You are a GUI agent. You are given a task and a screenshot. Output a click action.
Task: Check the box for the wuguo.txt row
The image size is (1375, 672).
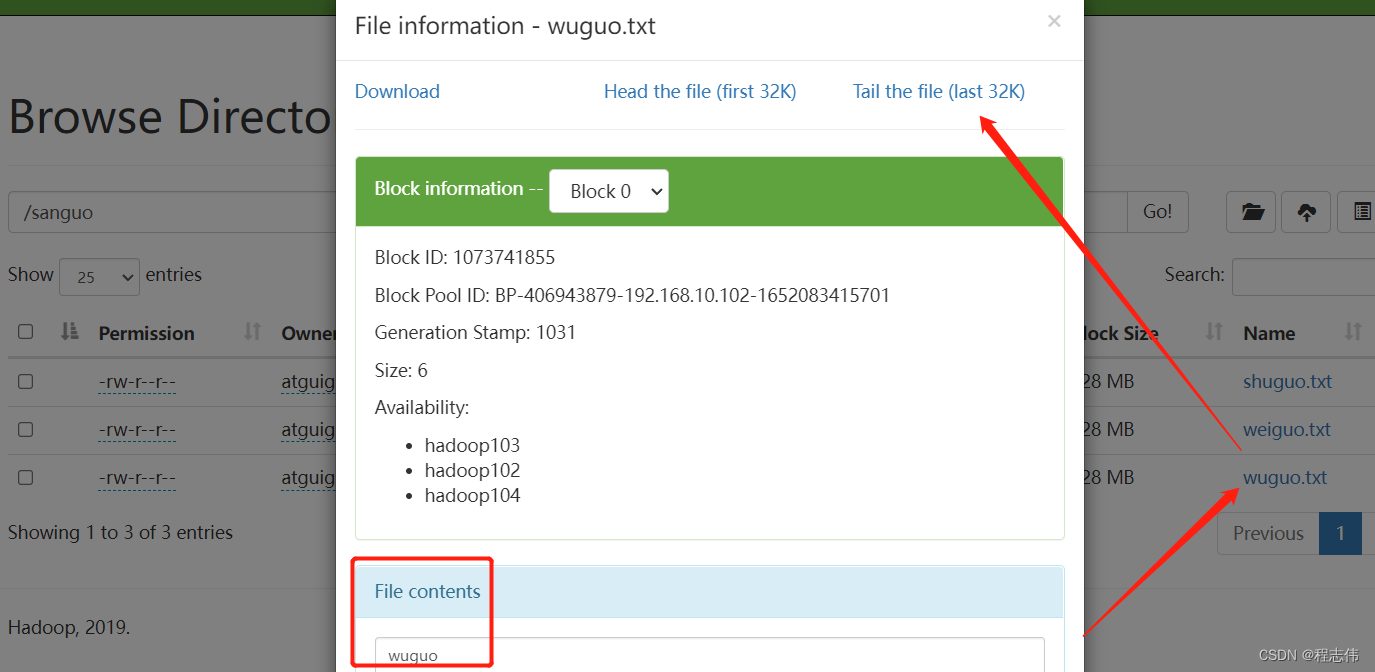26,478
